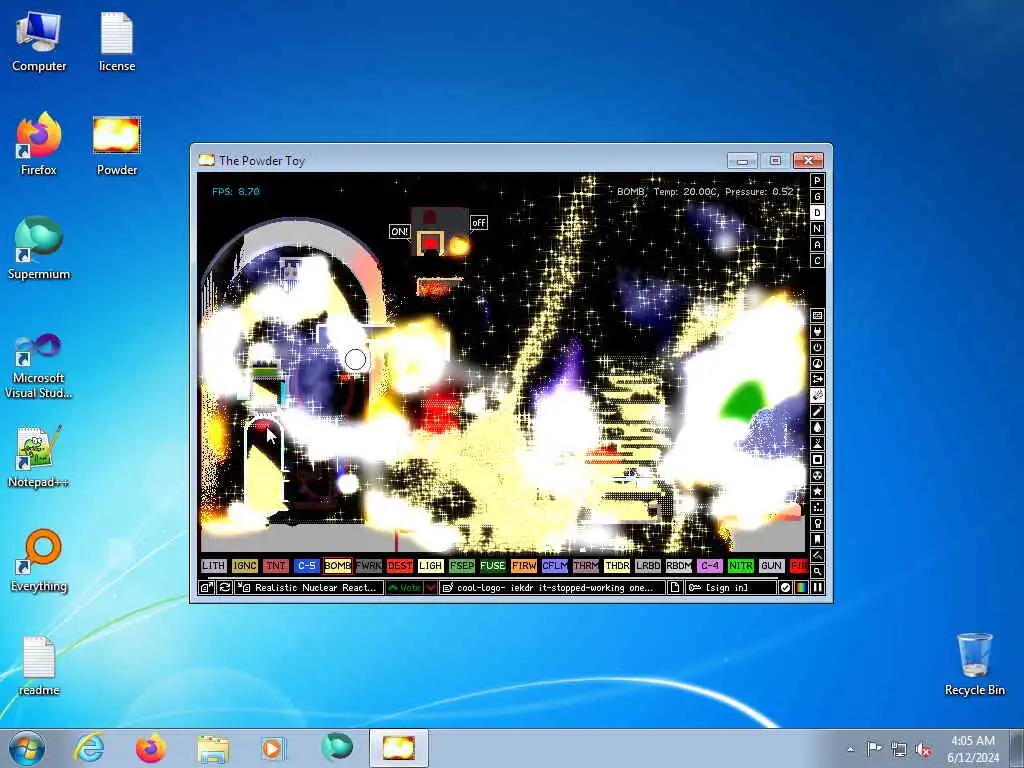This screenshot has height=768, width=1024.
Task: Open the console with the C button
Action: coord(817,261)
